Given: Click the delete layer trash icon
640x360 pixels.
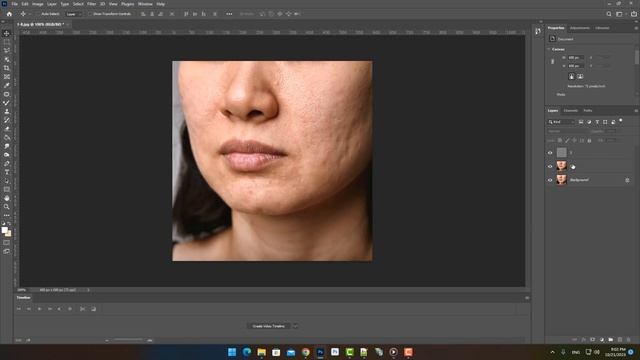Looking at the screenshot, I should (629, 340).
